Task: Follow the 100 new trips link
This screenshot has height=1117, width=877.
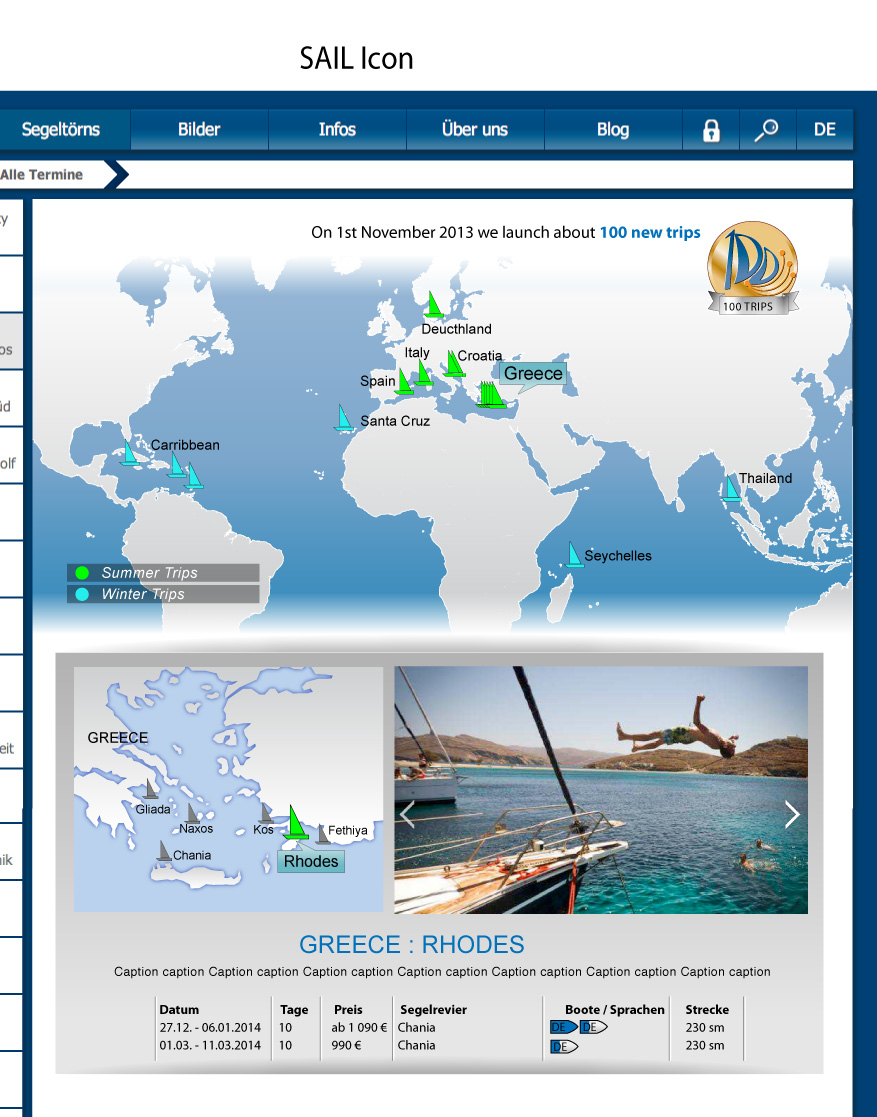Action: (x=650, y=232)
